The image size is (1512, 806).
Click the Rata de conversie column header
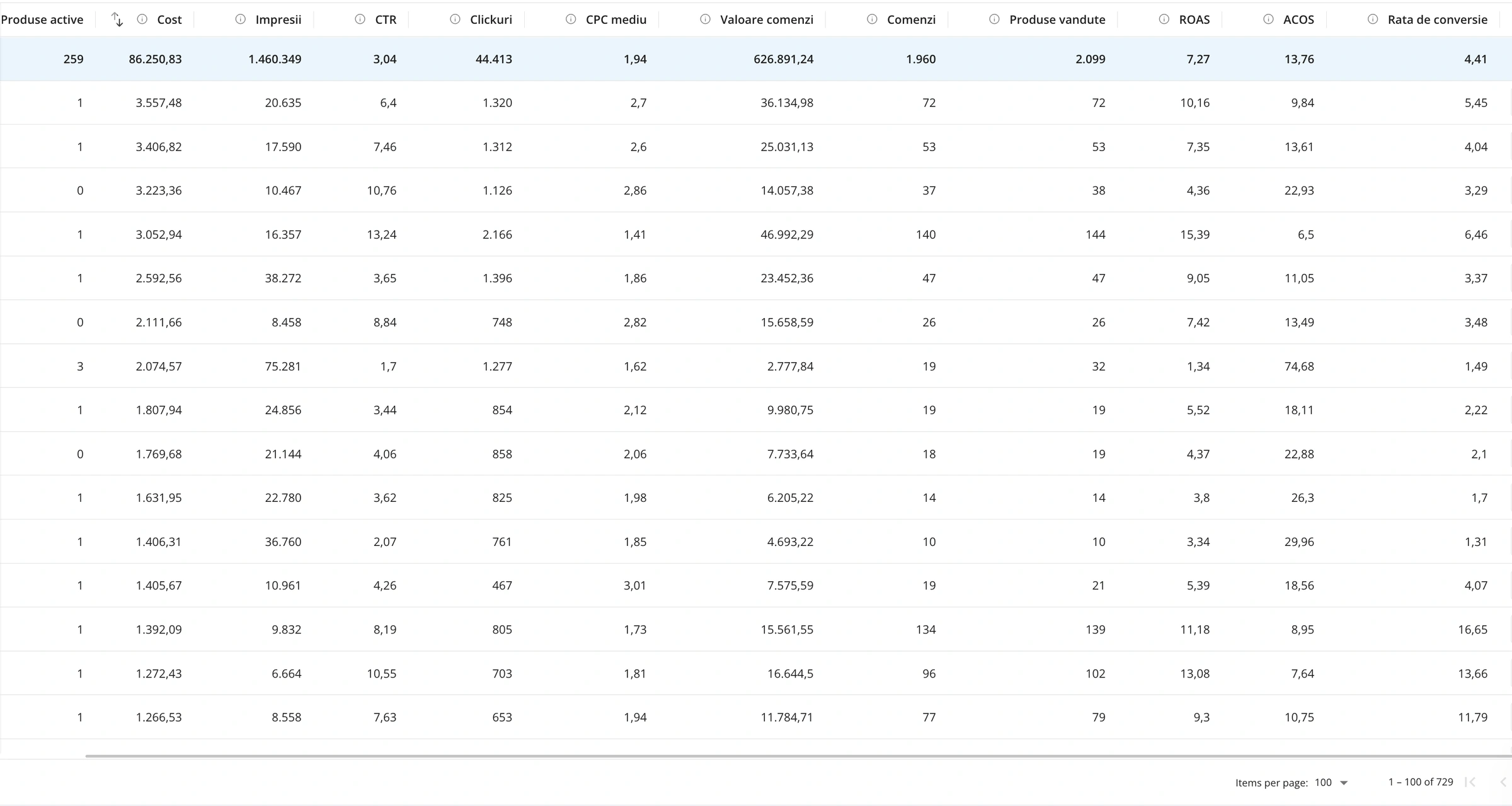click(x=1438, y=20)
